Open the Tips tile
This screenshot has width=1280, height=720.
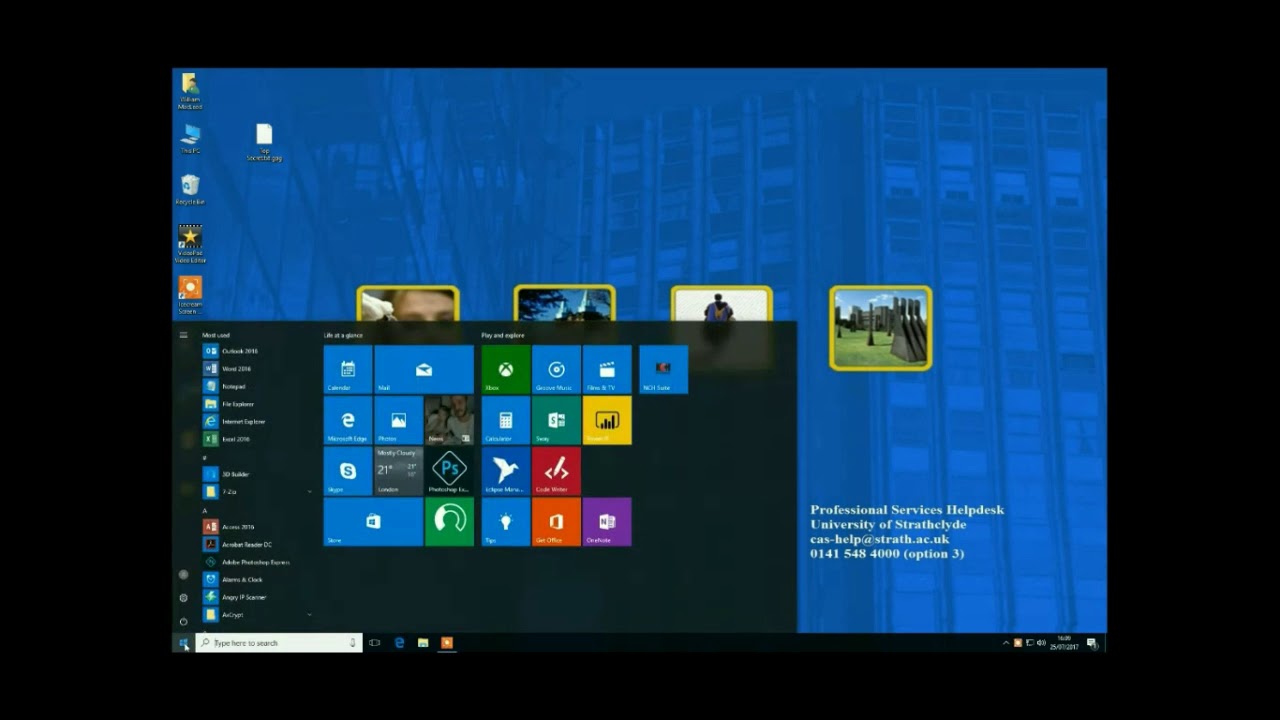click(506, 522)
